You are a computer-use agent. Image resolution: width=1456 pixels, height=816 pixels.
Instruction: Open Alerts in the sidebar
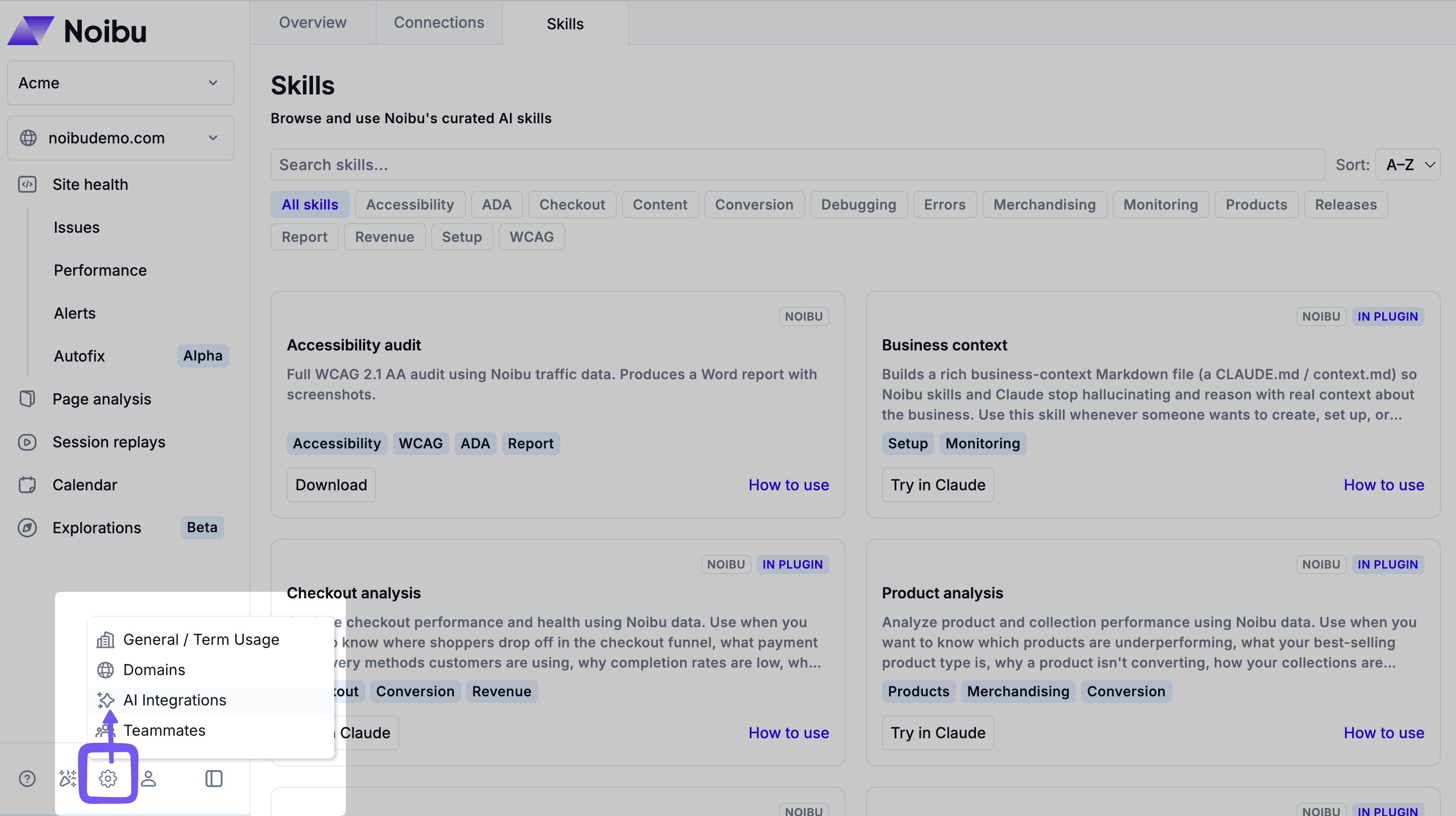75,313
